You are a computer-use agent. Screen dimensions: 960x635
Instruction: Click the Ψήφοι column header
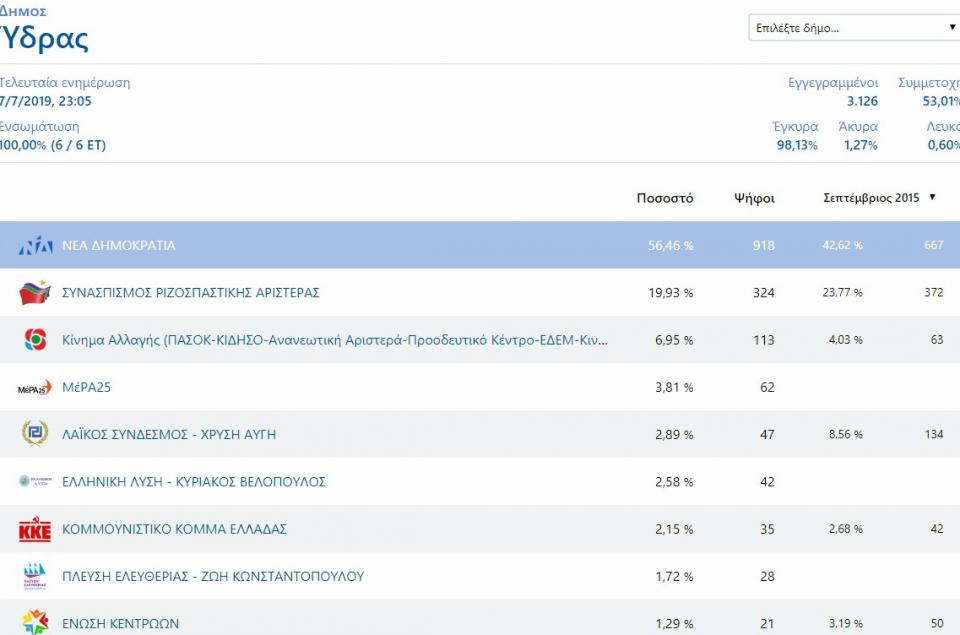coord(753,198)
